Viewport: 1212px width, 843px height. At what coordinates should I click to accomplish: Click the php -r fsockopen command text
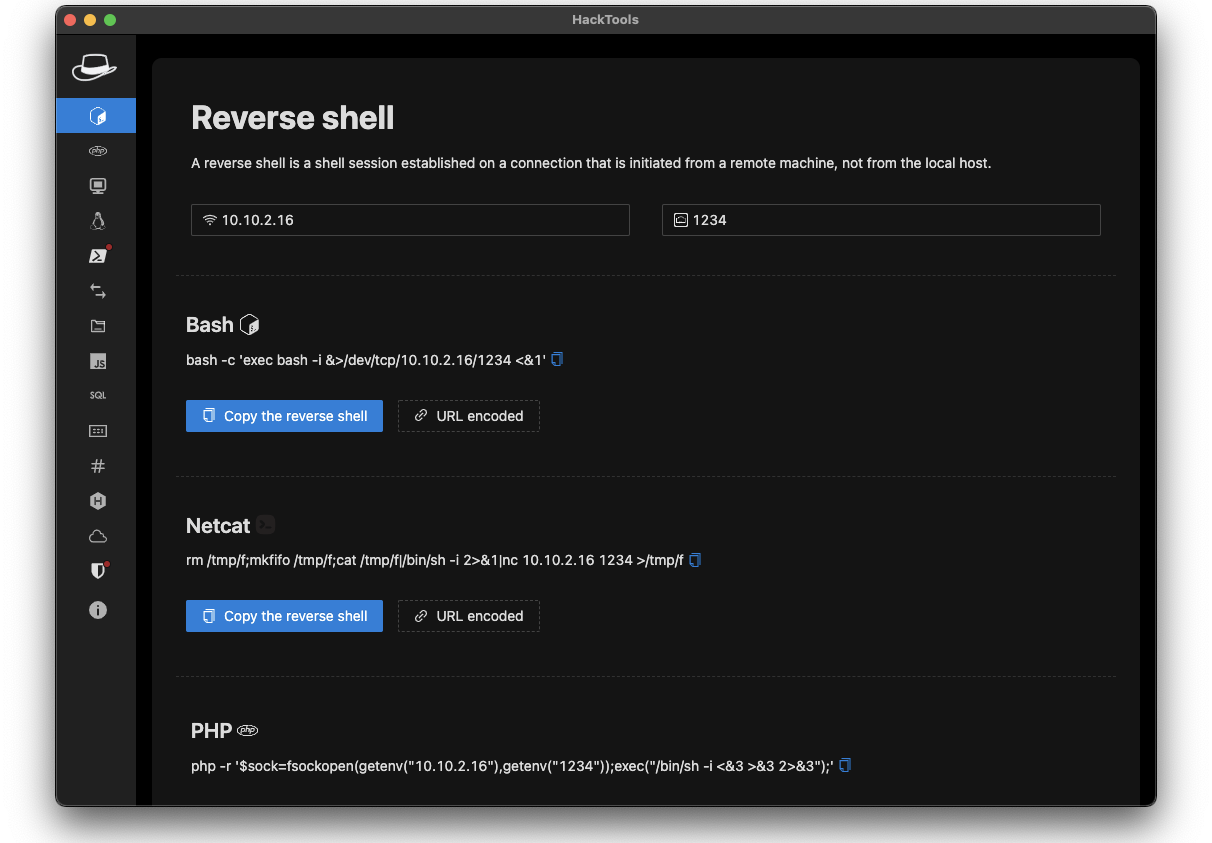tap(512, 766)
